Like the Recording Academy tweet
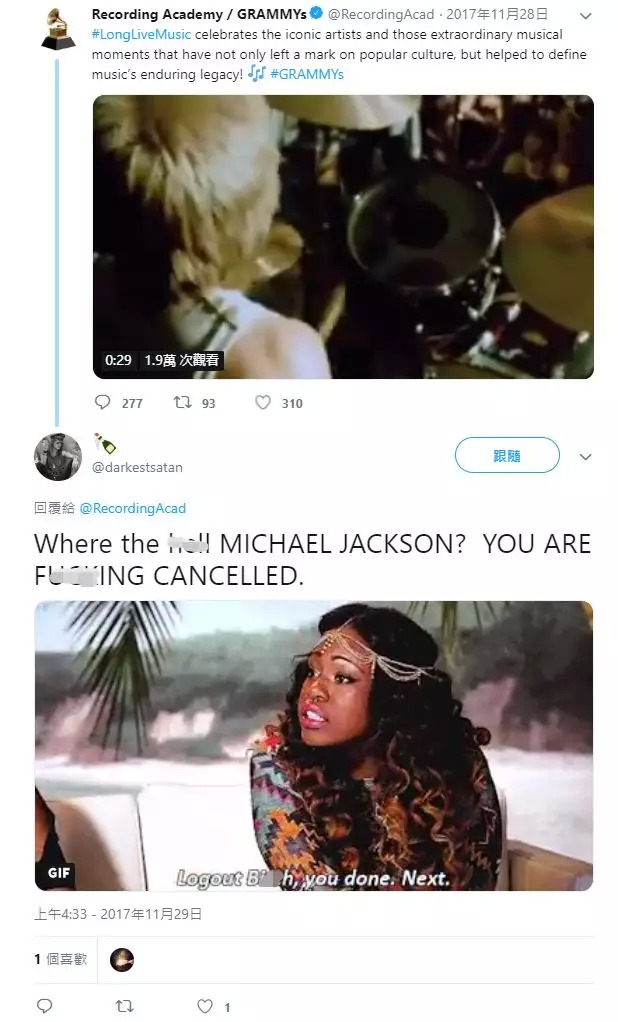This screenshot has height=1022, width=618. point(263,402)
